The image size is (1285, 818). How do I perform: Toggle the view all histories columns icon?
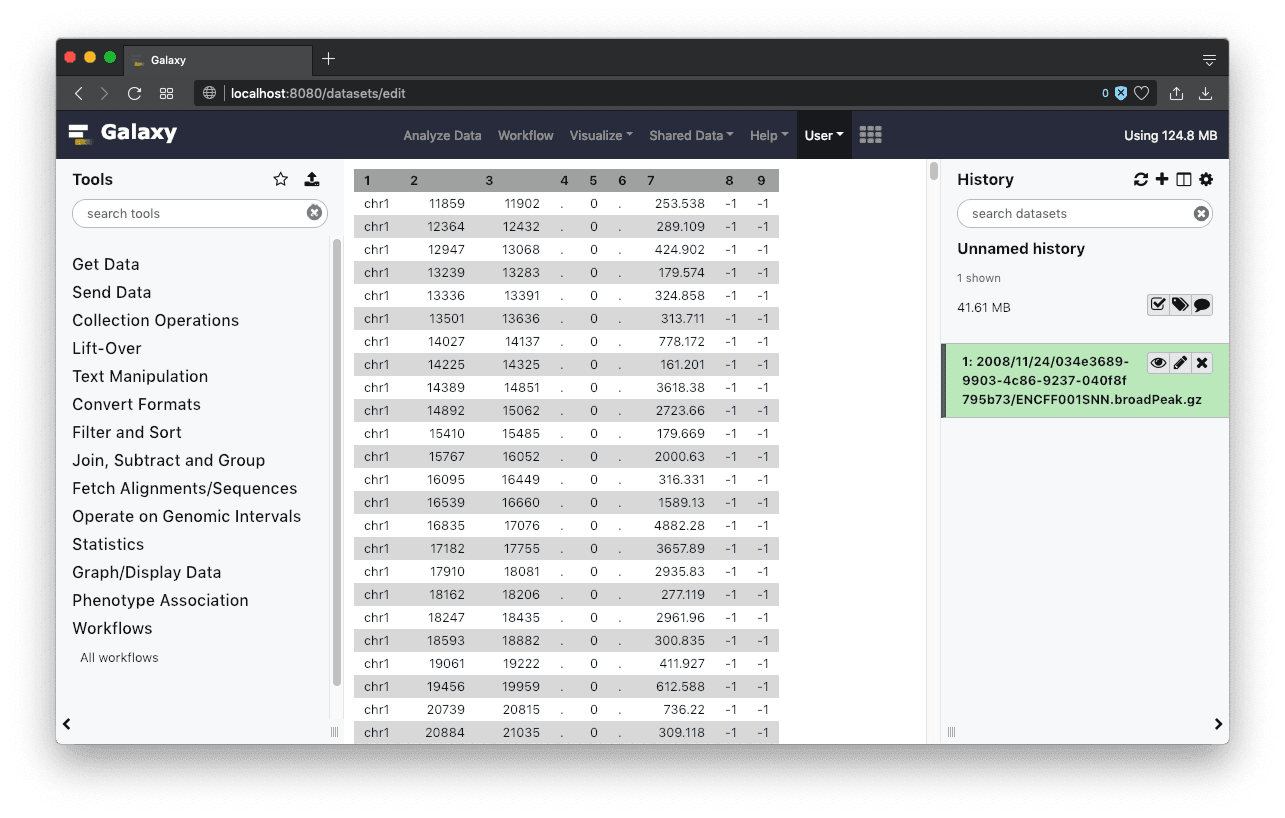(x=1184, y=179)
